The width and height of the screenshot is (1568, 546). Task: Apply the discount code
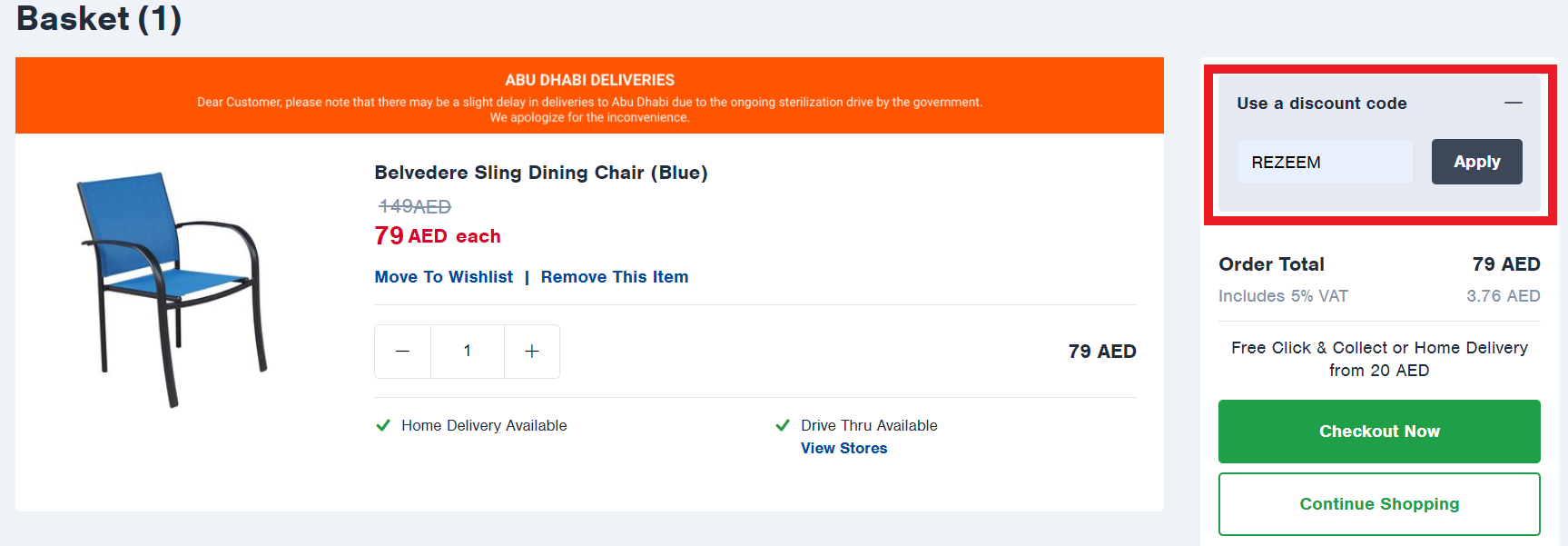(1476, 162)
